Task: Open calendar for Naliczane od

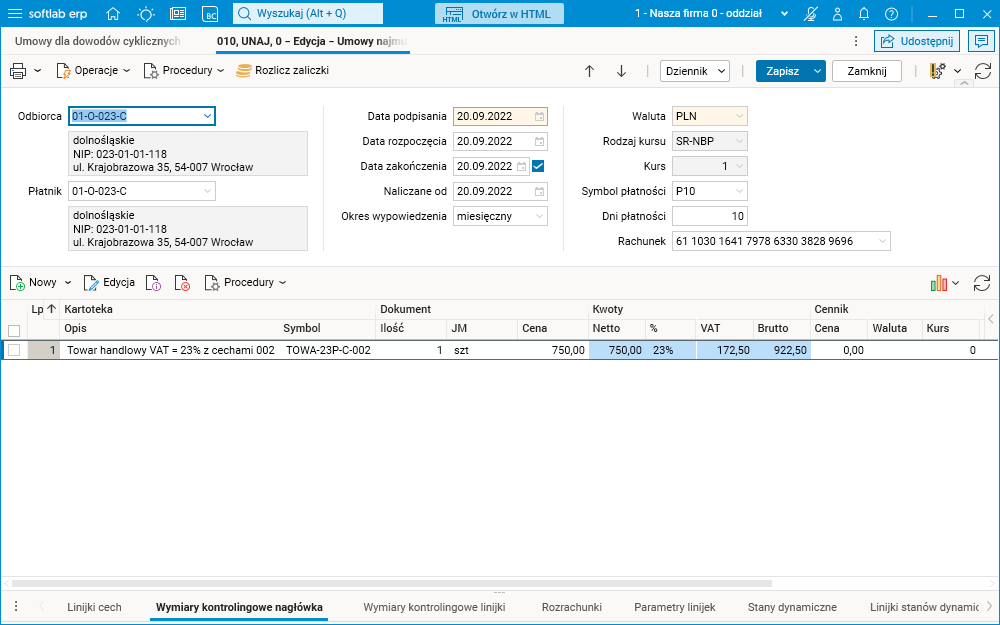Action: click(x=540, y=191)
